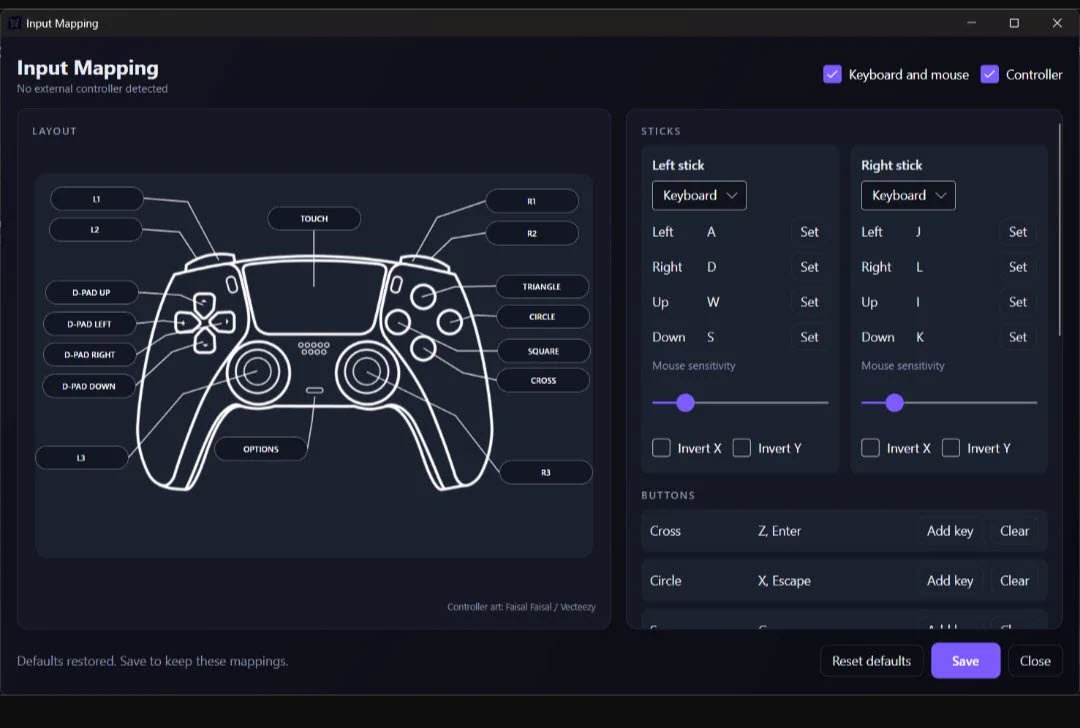
Task: Select the CROSS label in layout
Action: click(543, 380)
